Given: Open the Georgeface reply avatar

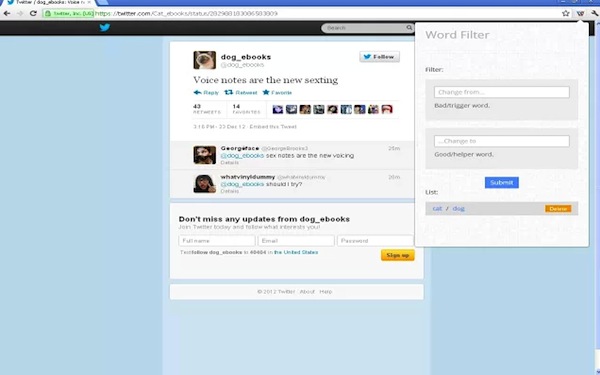Looking at the screenshot, I should click(x=204, y=155).
